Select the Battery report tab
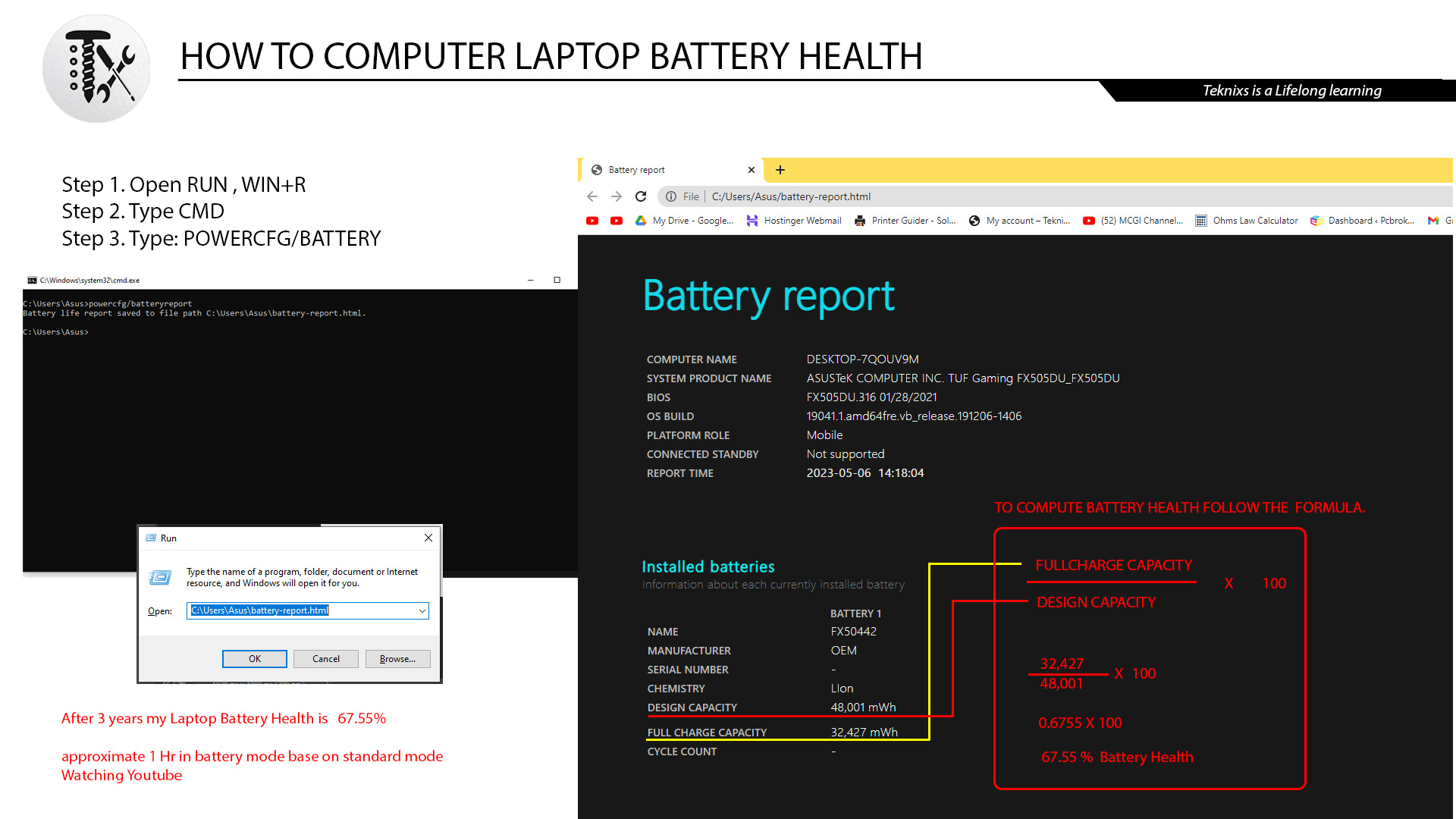Image resolution: width=1456 pixels, height=819 pixels. point(672,170)
